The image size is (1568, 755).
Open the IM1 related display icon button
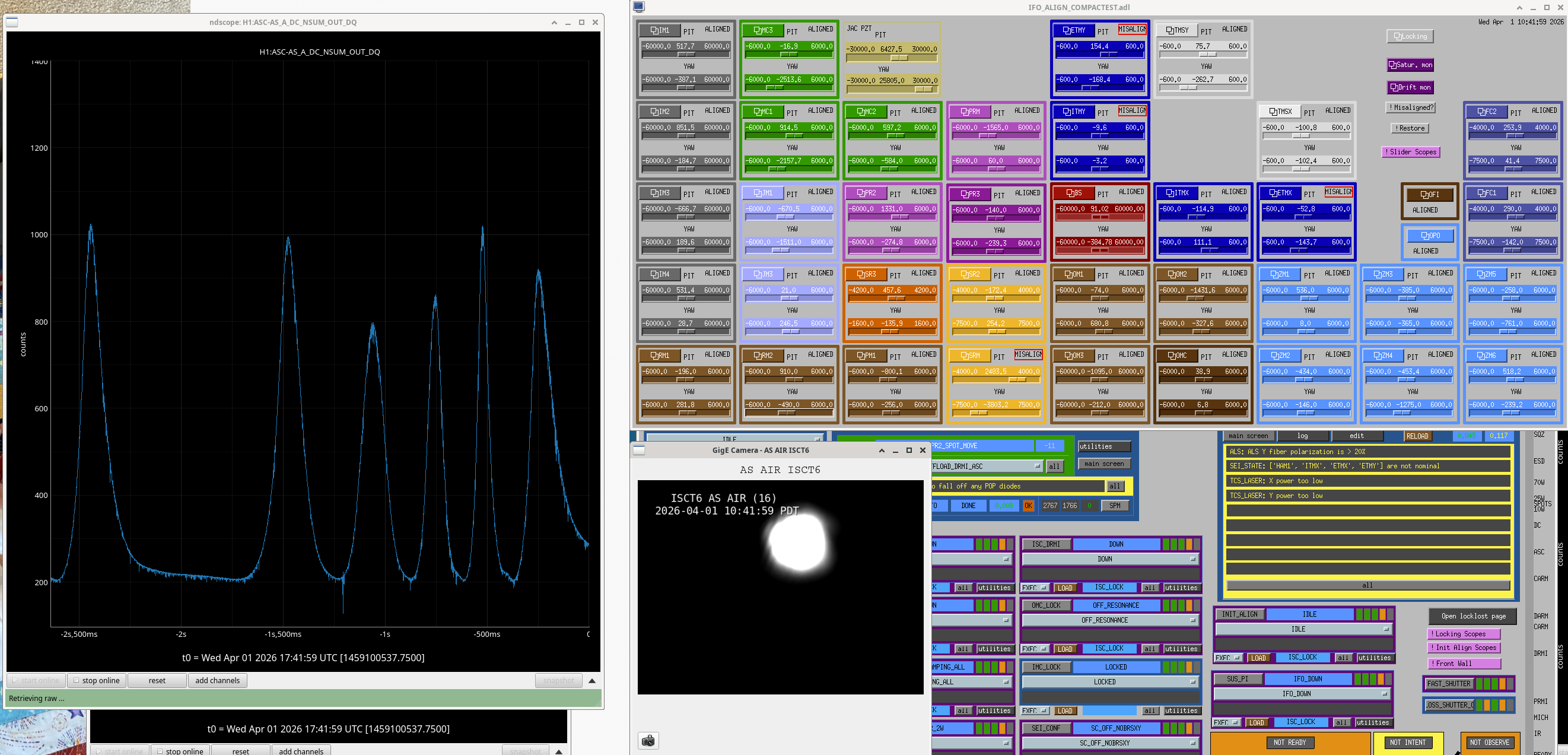(659, 30)
